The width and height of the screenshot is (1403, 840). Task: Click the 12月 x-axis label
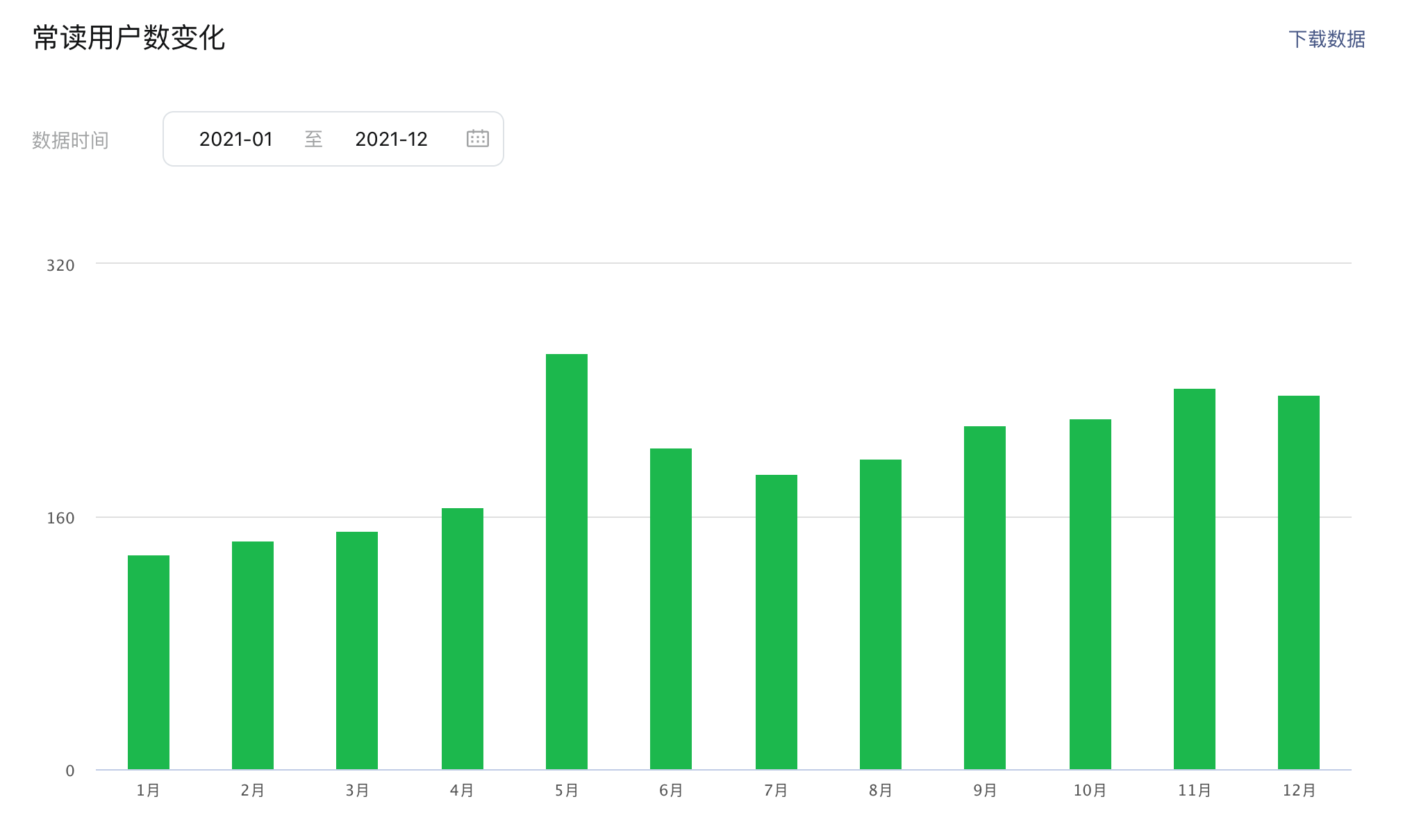pyautogui.click(x=1299, y=790)
